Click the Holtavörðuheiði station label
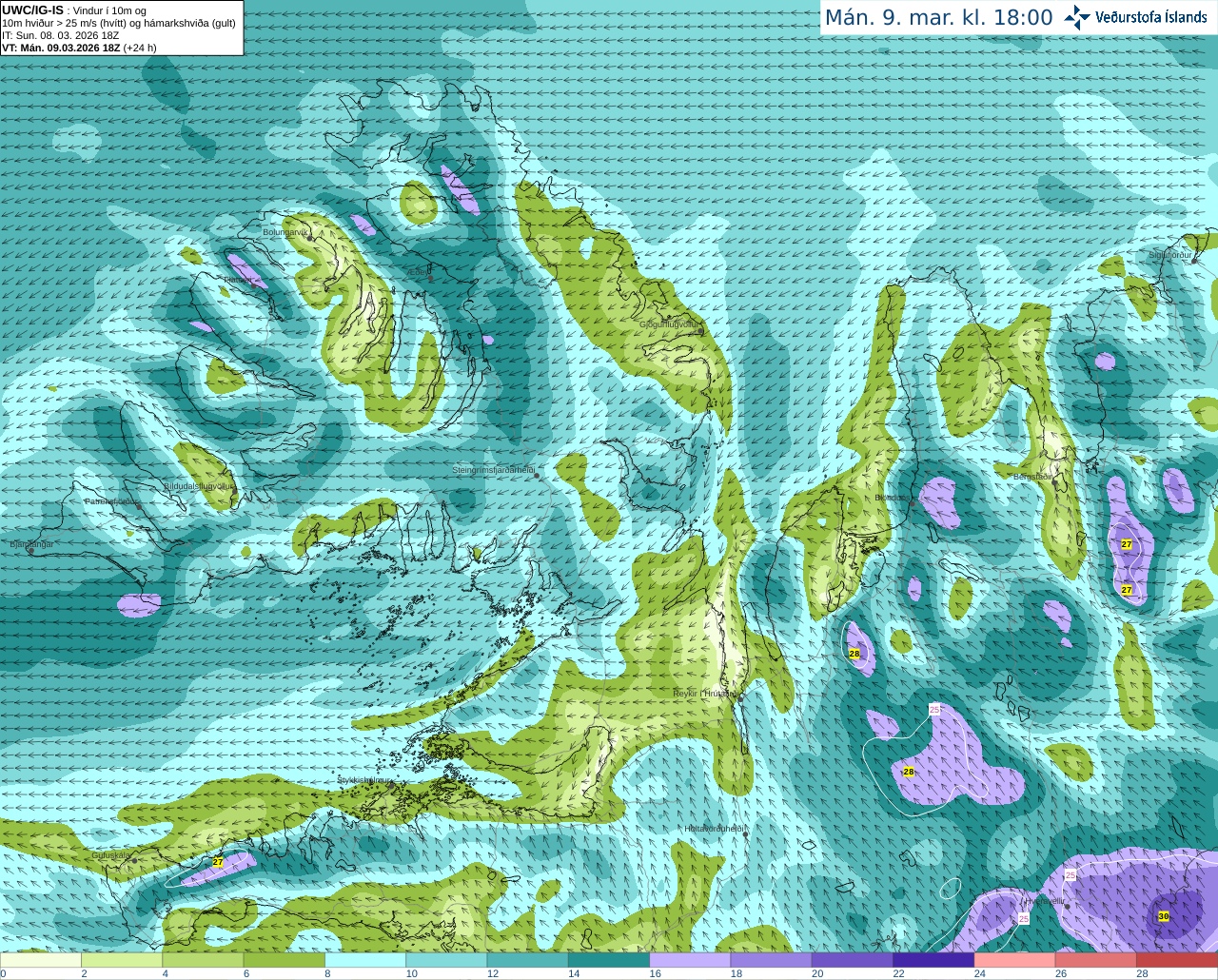The image size is (1218, 980). click(715, 829)
